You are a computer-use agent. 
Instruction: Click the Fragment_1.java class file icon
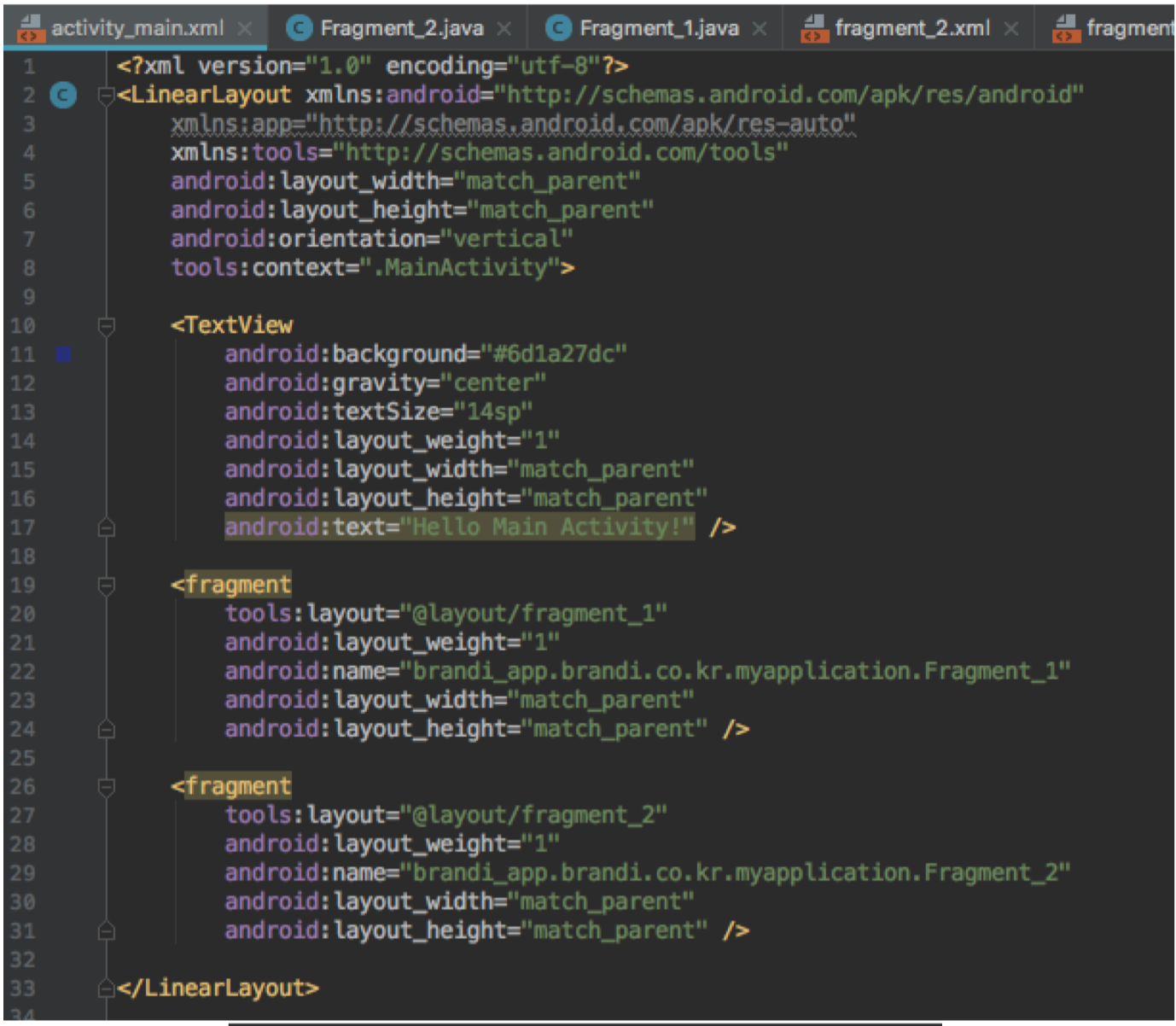pyautogui.click(x=557, y=28)
